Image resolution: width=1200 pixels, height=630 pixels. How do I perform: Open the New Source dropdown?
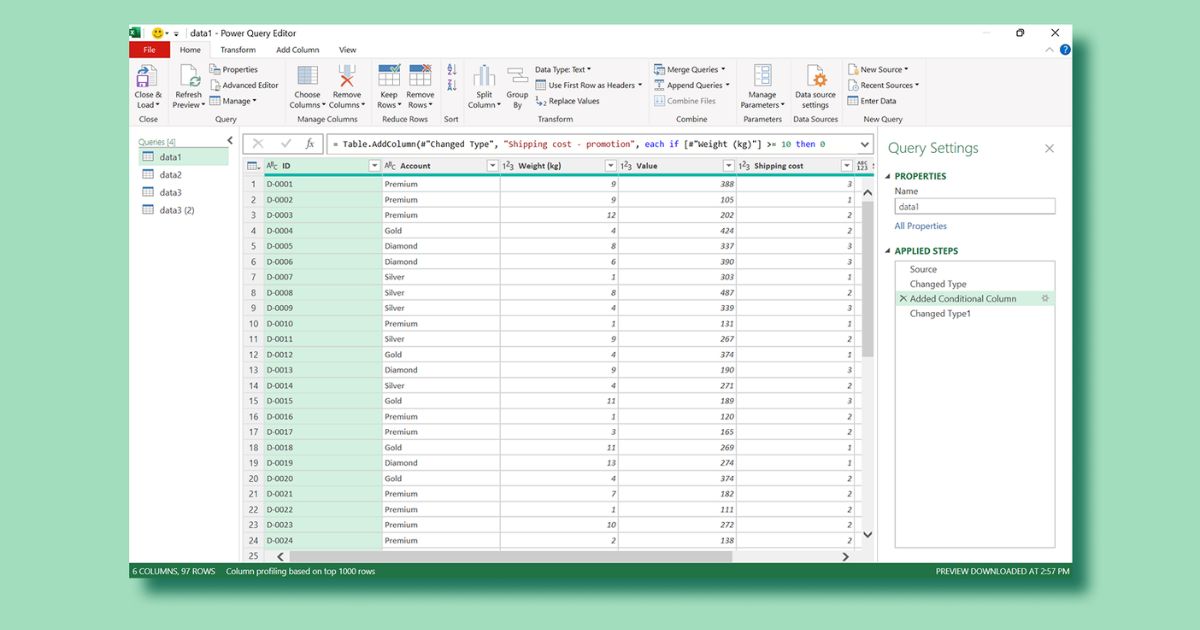(x=878, y=70)
